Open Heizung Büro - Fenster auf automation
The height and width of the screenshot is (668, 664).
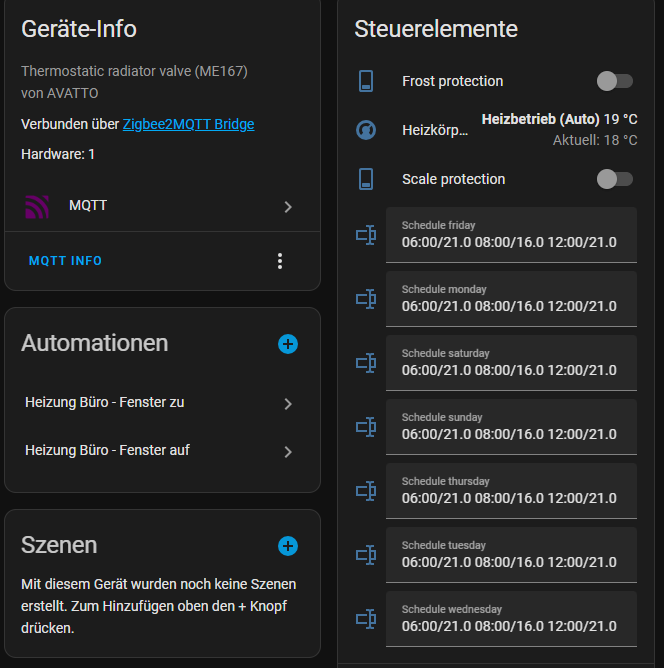(x=160, y=451)
